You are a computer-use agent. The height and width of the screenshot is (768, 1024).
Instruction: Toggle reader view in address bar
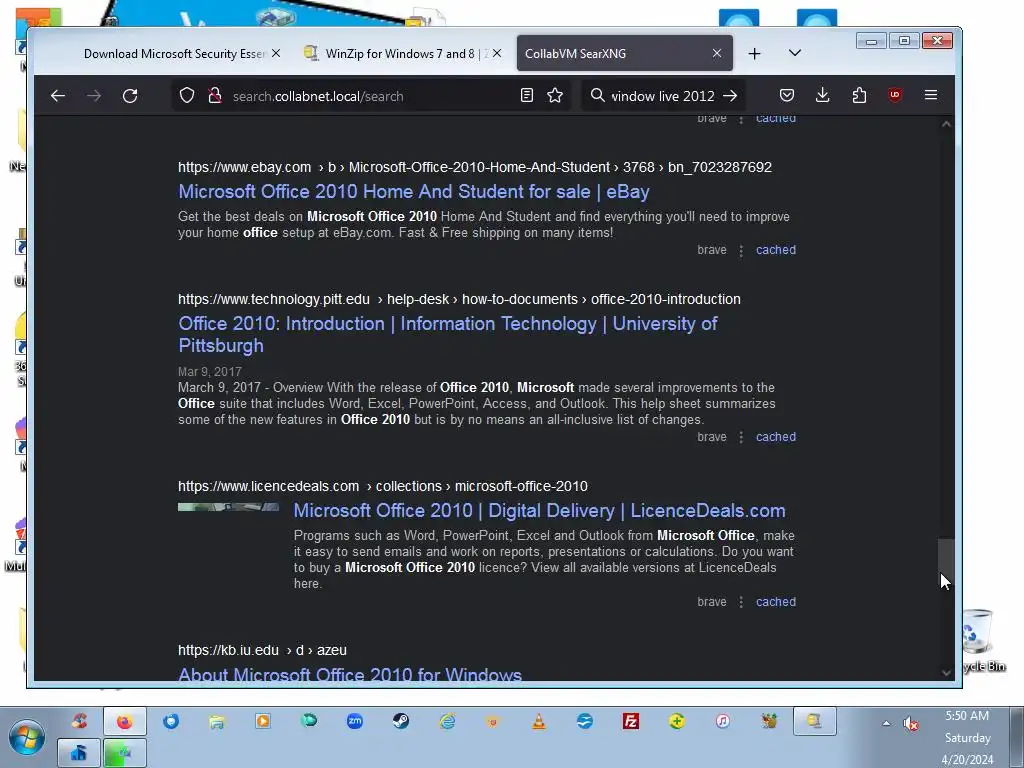(x=526, y=96)
